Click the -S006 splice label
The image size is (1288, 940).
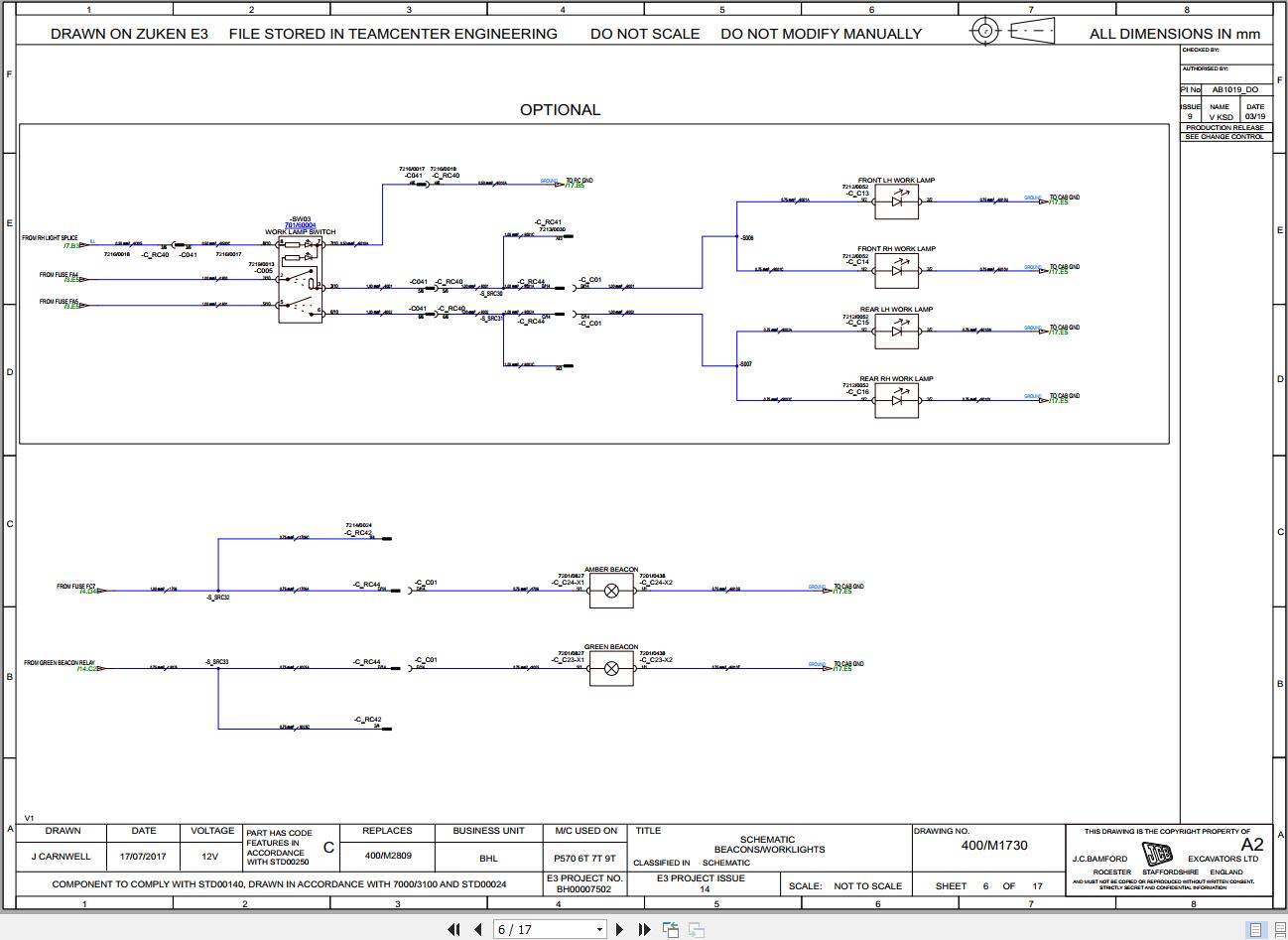[x=746, y=238]
